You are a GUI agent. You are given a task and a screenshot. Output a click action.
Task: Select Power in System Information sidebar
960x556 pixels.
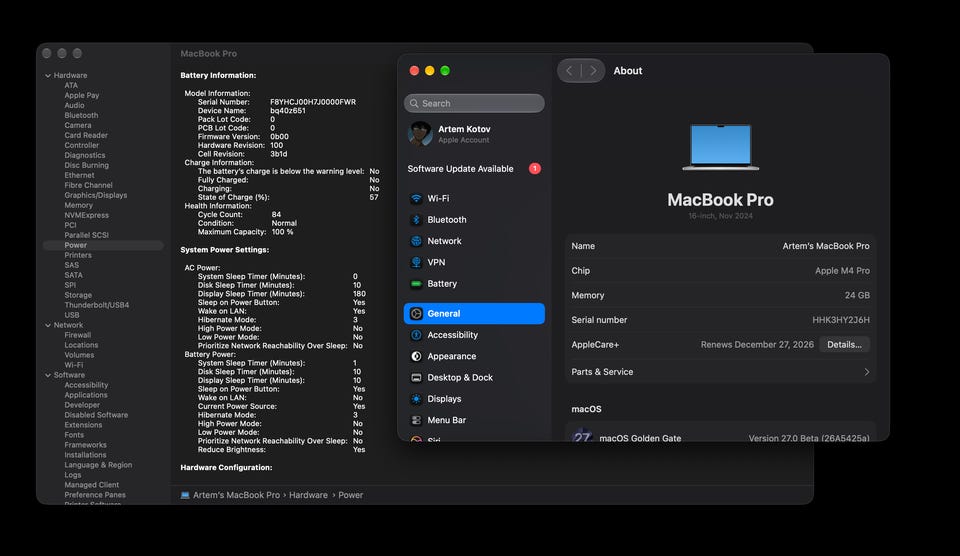(103, 245)
